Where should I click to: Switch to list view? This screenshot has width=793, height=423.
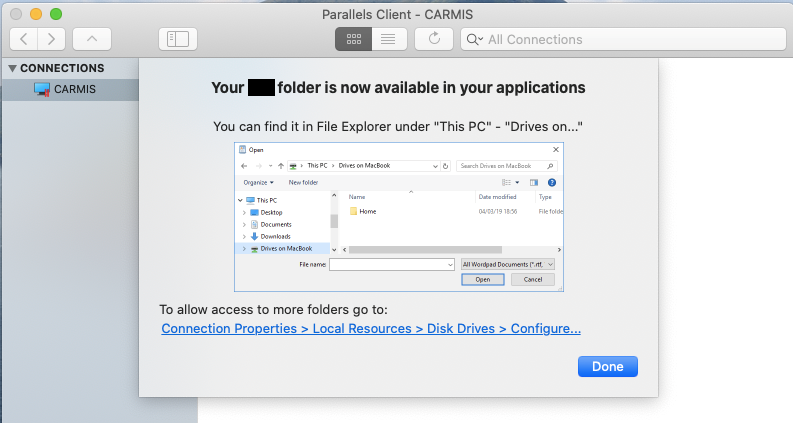(x=388, y=39)
